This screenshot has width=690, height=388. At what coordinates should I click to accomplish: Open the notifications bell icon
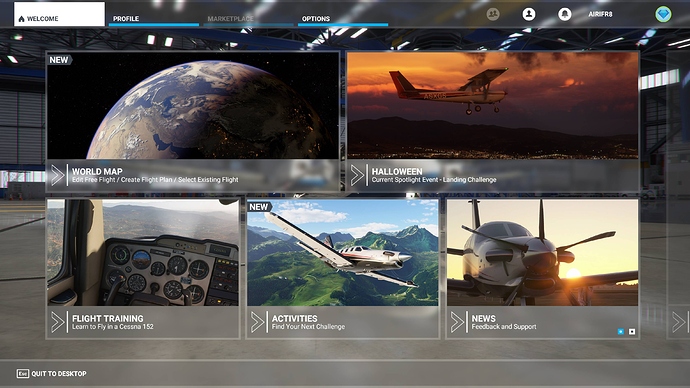pos(565,14)
